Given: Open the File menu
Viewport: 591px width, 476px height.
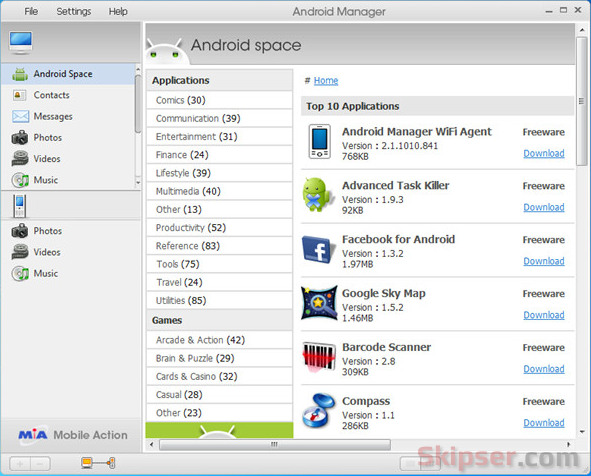Looking at the screenshot, I should click(31, 12).
